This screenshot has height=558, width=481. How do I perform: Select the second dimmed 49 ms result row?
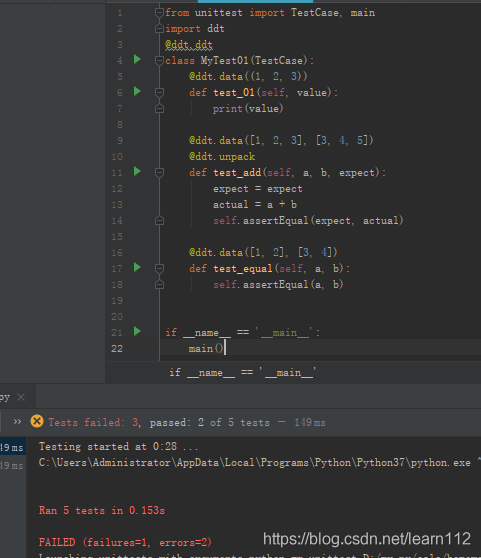12,465
